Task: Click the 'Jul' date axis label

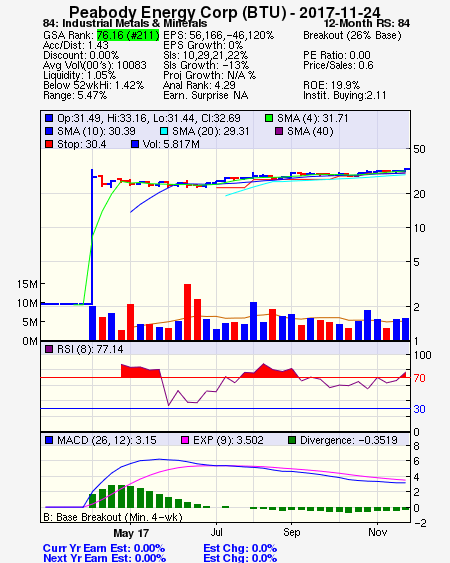Action: tap(217, 532)
